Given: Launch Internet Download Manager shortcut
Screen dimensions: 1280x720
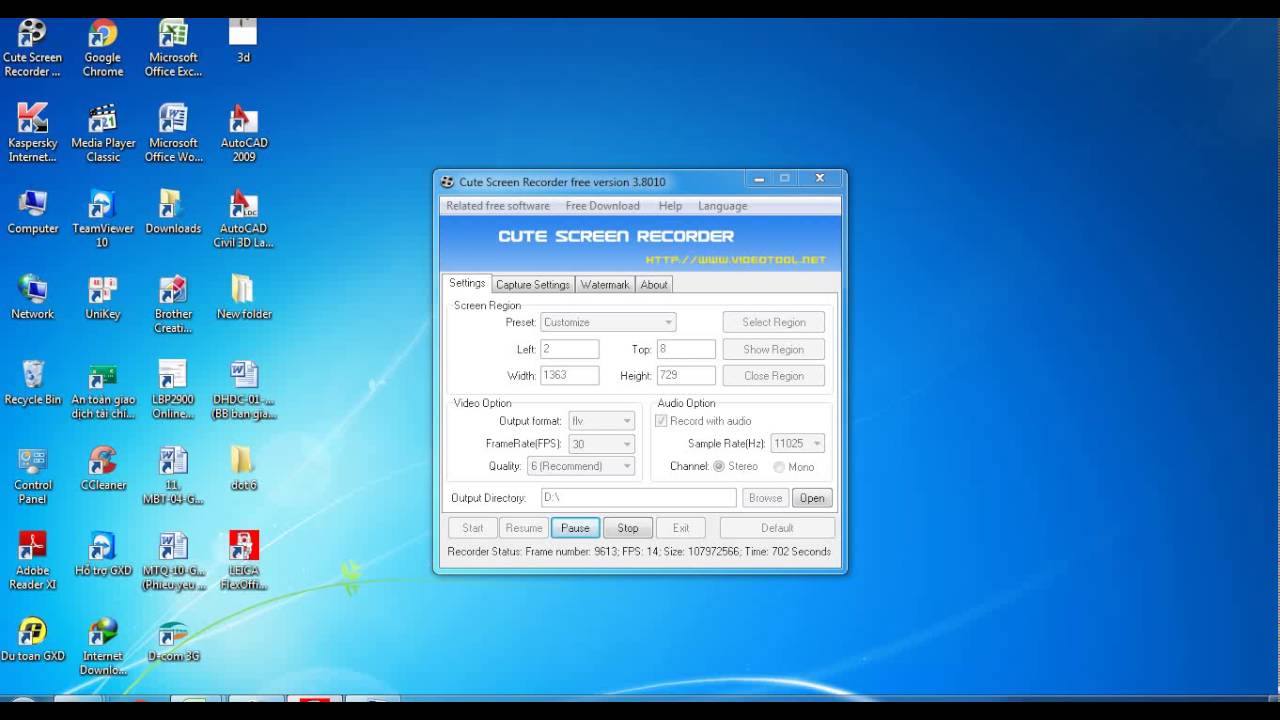Looking at the screenshot, I should coord(103,647).
